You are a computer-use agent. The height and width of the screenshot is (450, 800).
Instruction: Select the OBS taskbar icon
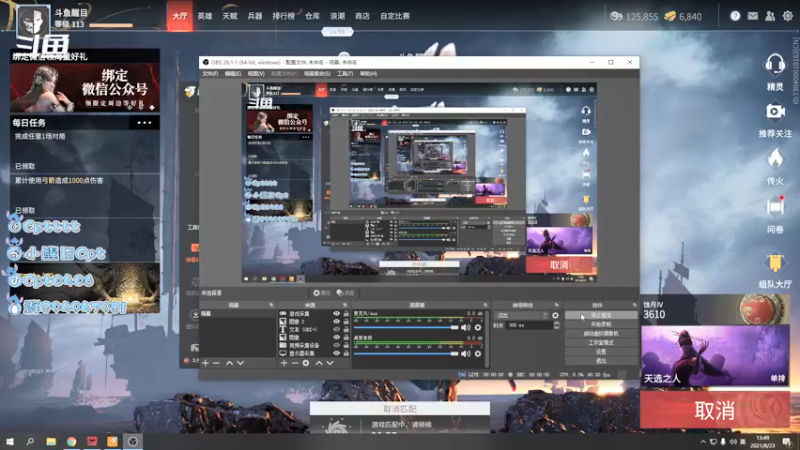pyautogui.click(x=133, y=441)
